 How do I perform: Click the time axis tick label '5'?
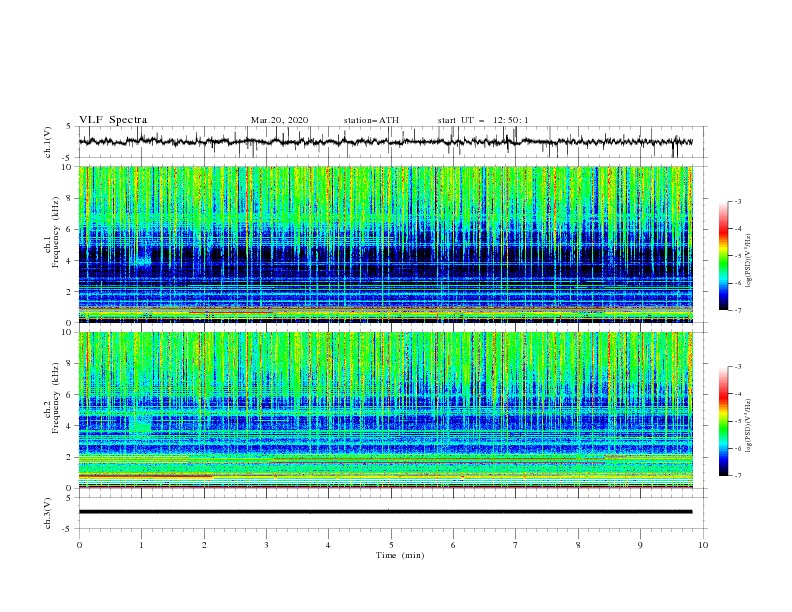coord(391,545)
